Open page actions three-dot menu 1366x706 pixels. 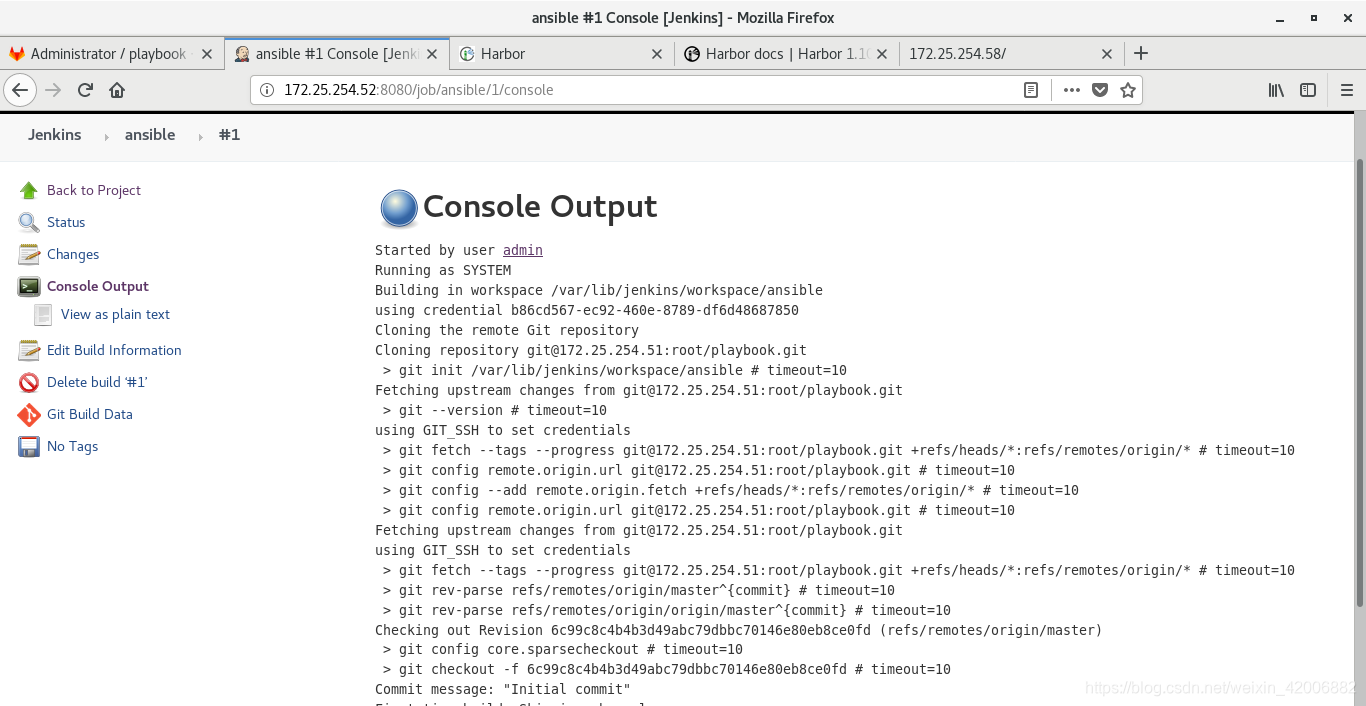click(1072, 90)
